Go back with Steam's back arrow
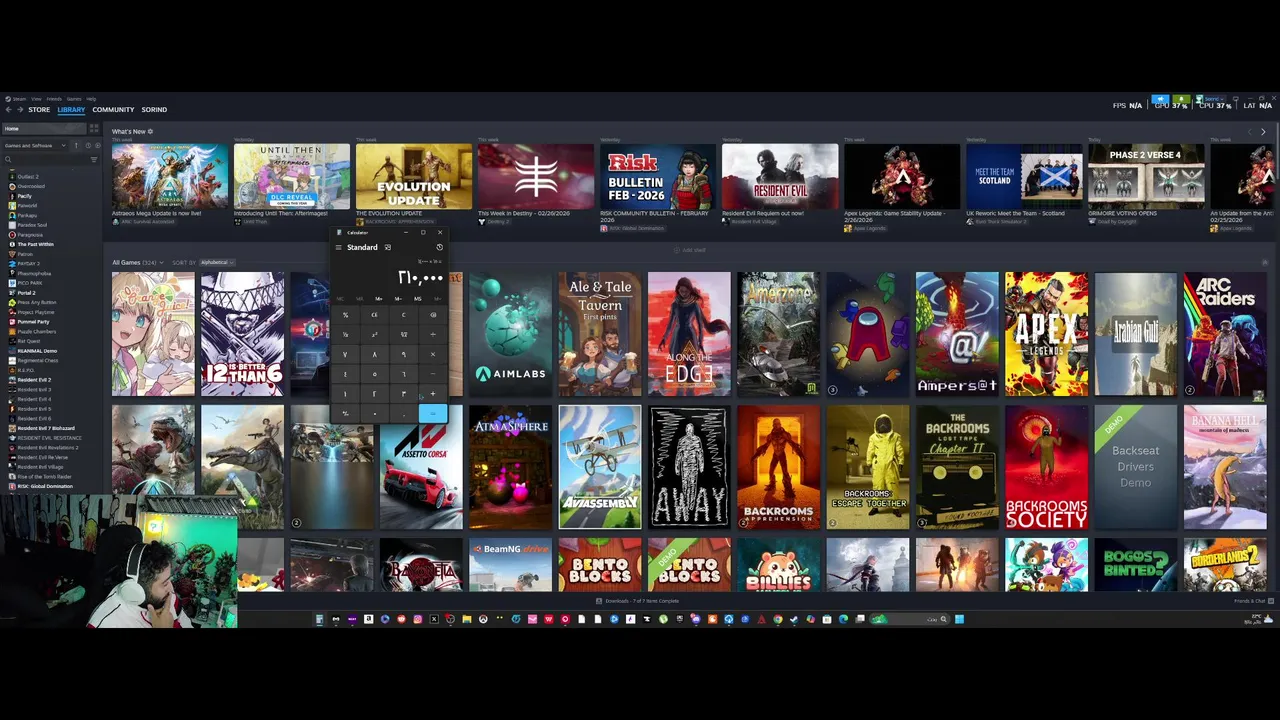 [x=9, y=109]
